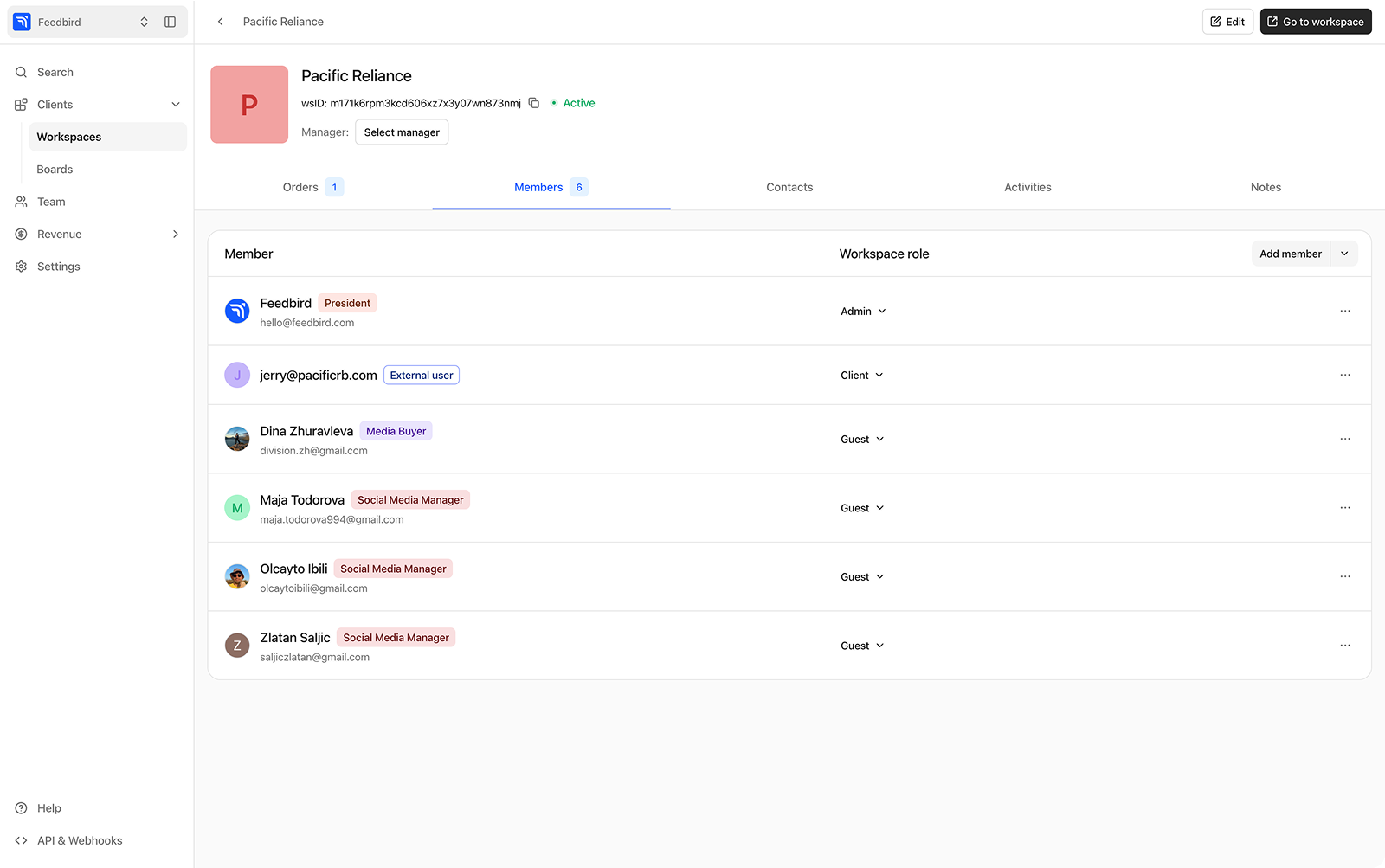
Task: Open more options for Maja Todorova row
Action: [1345, 507]
